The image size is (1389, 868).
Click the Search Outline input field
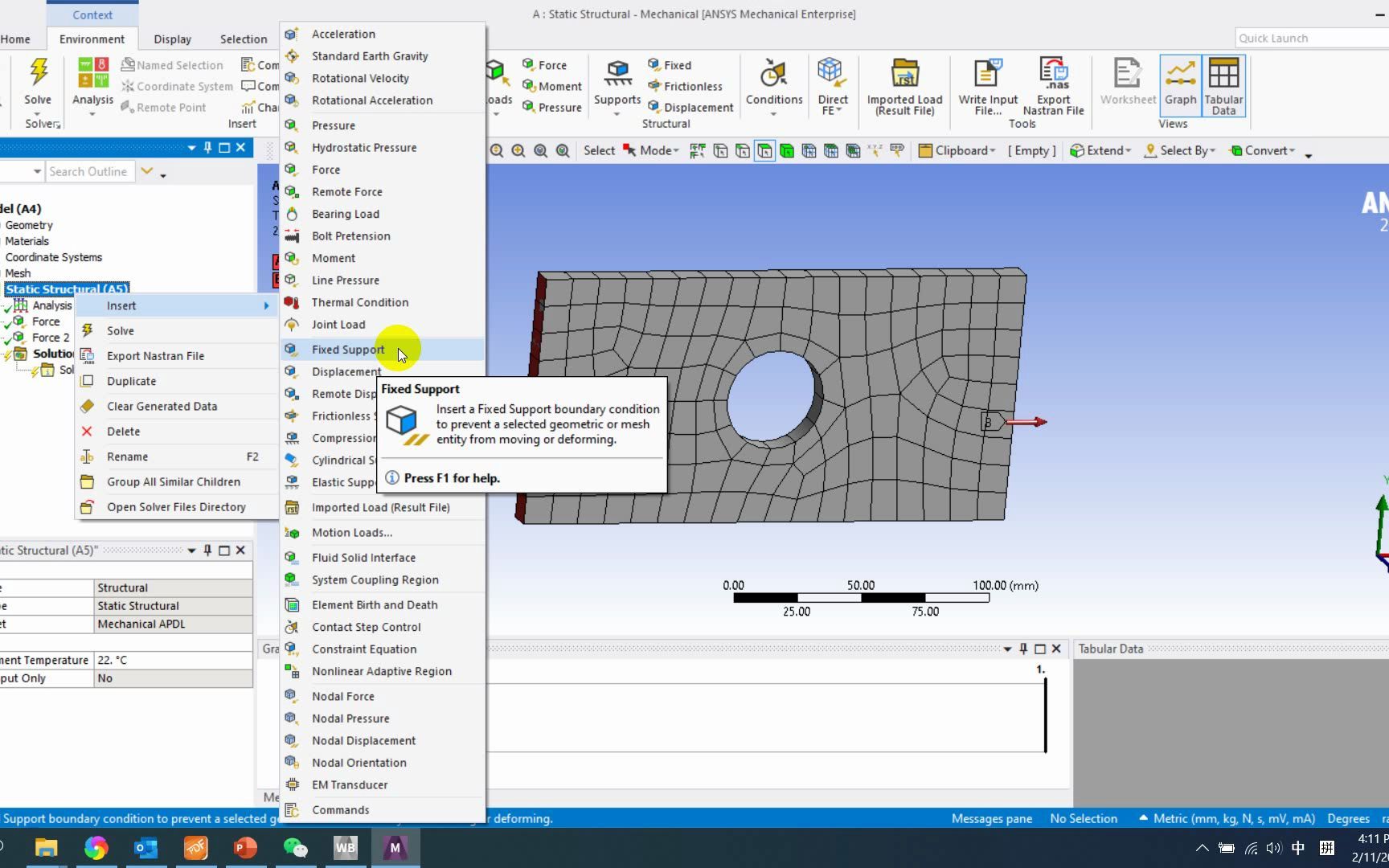pyautogui.click(x=88, y=171)
